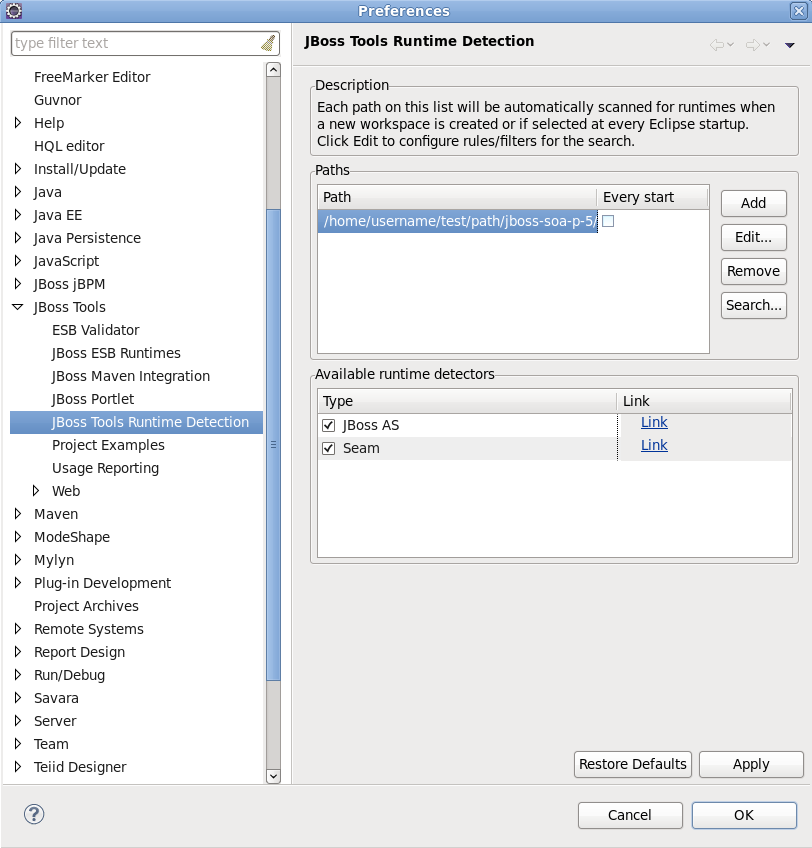The height and width of the screenshot is (848, 812).
Task: Expand the ModeShape node
Action: point(18,536)
